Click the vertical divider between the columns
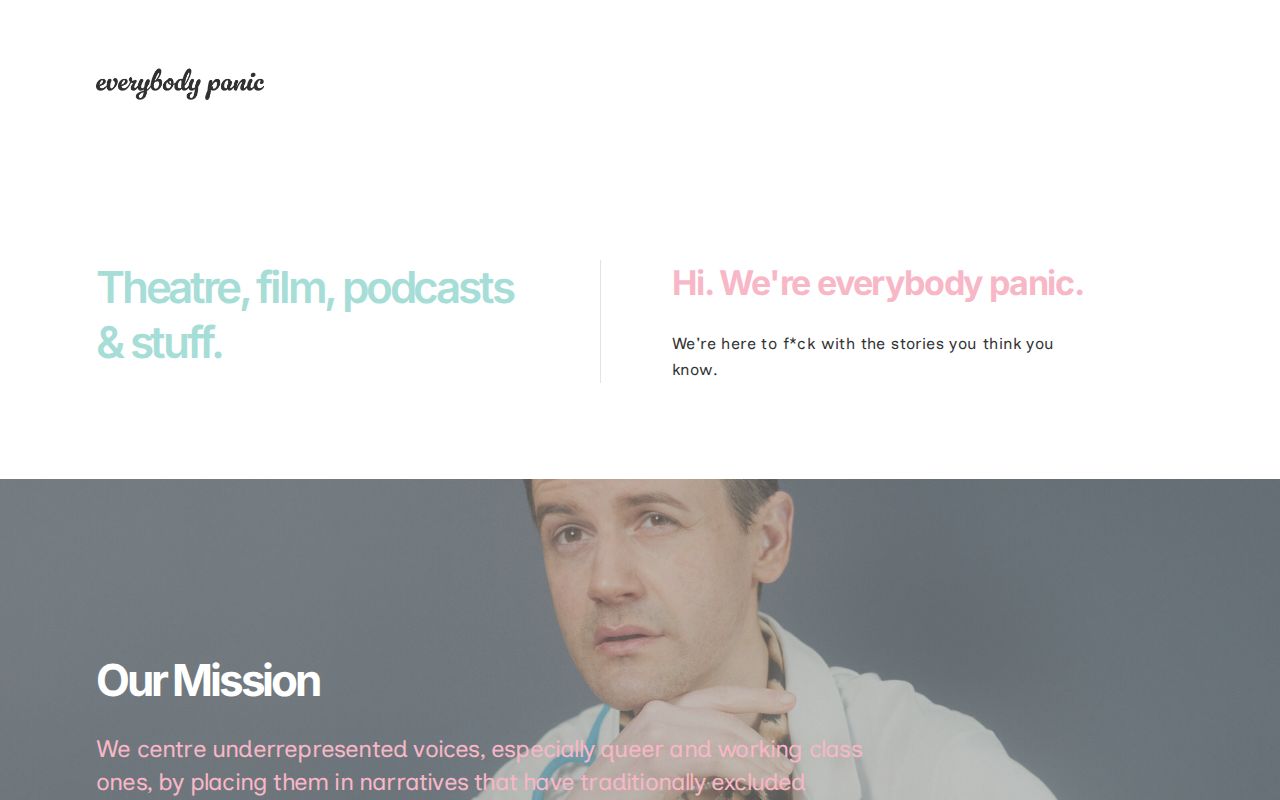1280x800 pixels. pyautogui.click(x=600, y=321)
